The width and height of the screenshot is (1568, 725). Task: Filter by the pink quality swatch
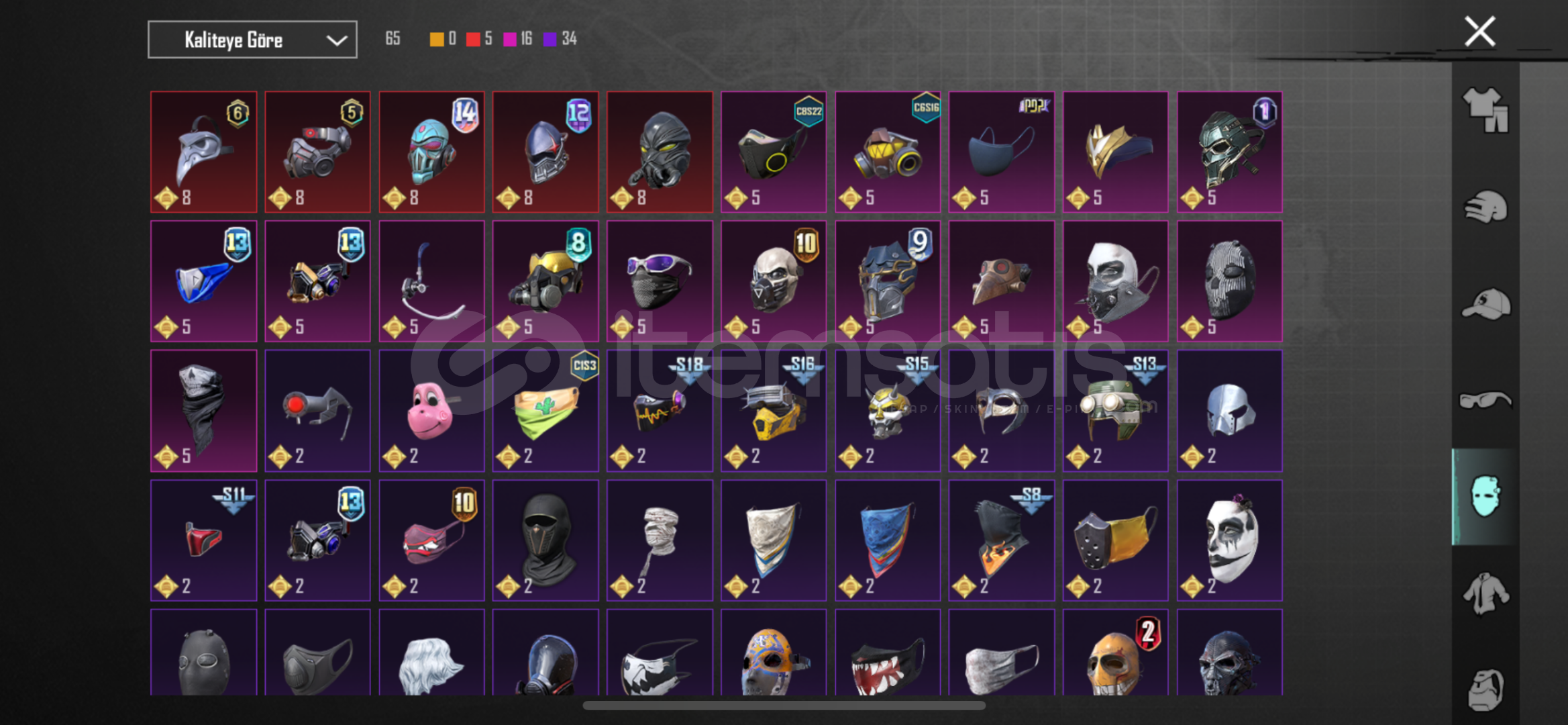pyautogui.click(x=510, y=40)
